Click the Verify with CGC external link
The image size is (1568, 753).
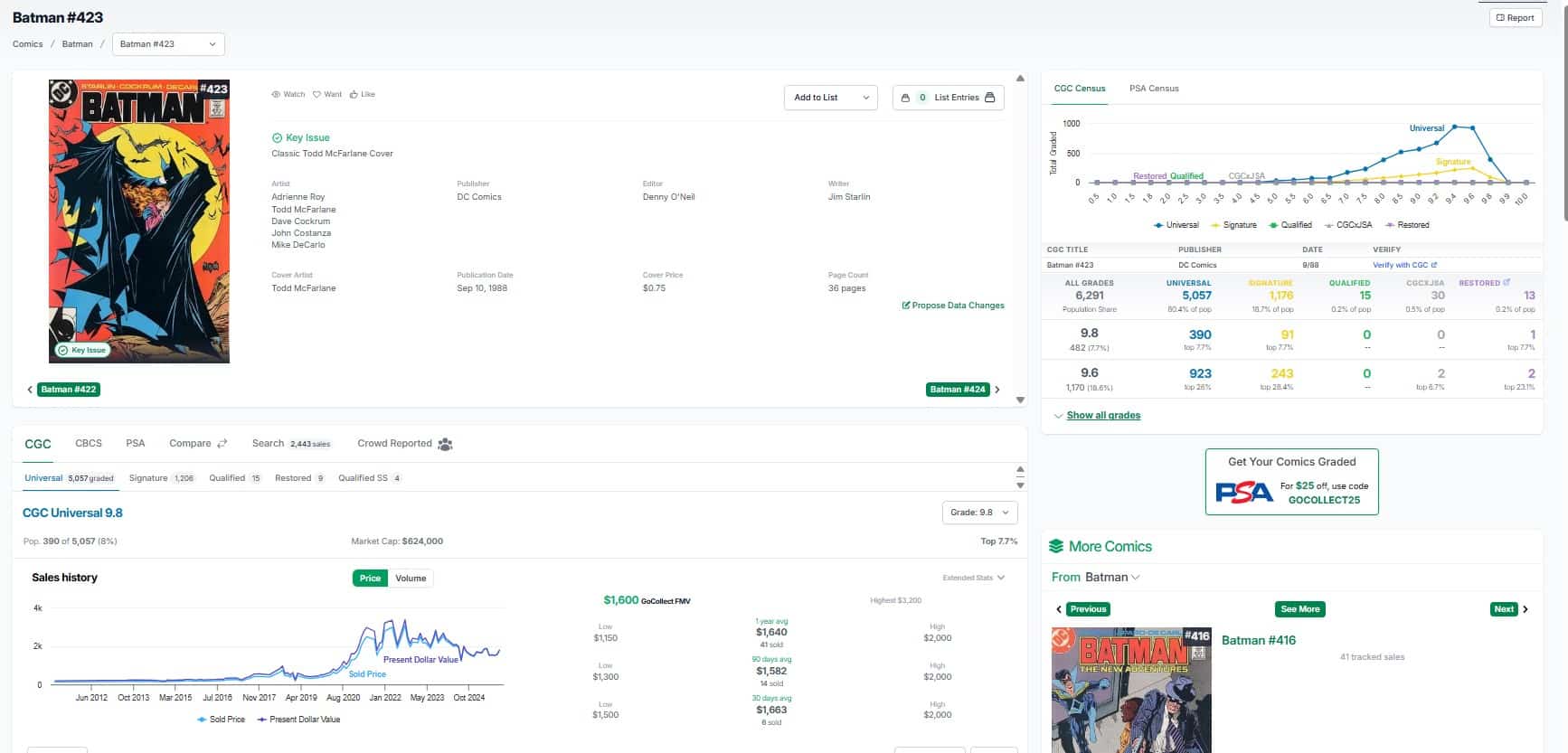pyautogui.click(x=1403, y=265)
